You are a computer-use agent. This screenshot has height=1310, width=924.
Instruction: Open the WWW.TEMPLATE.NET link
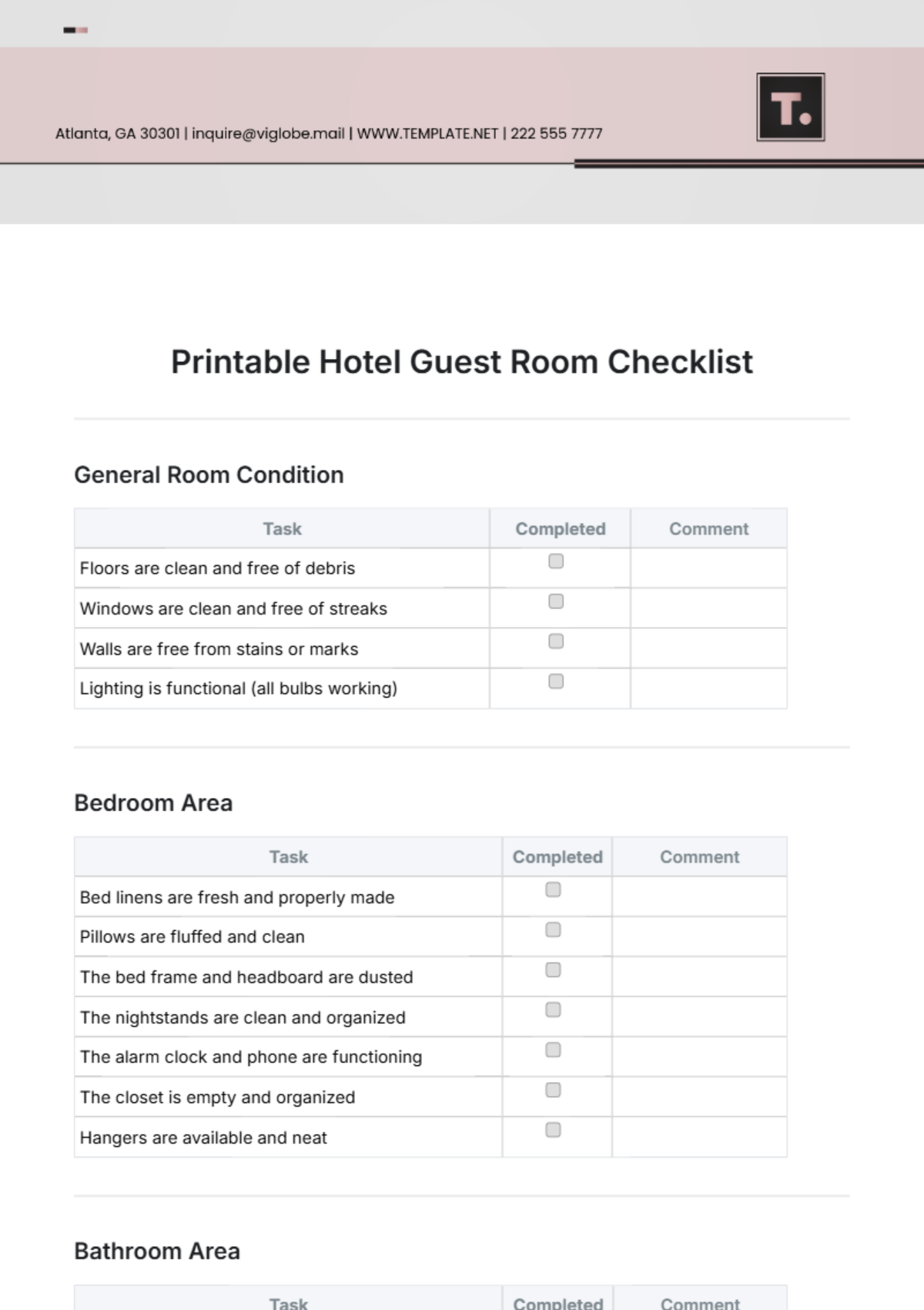point(427,133)
